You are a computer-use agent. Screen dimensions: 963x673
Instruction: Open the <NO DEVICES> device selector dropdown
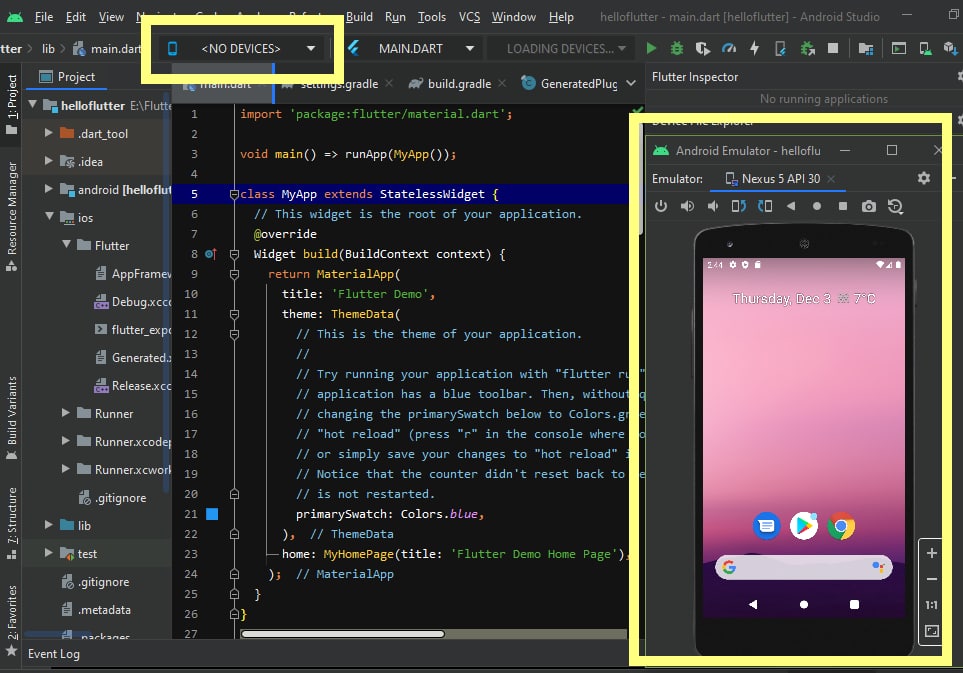pyautogui.click(x=241, y=49)
